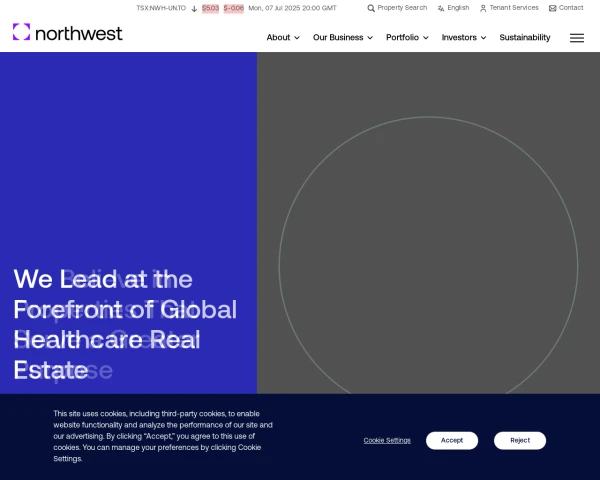This screenshot has width=600, height=480.
Task: Accept cookies on the banner
Action: tap(452, 441)
